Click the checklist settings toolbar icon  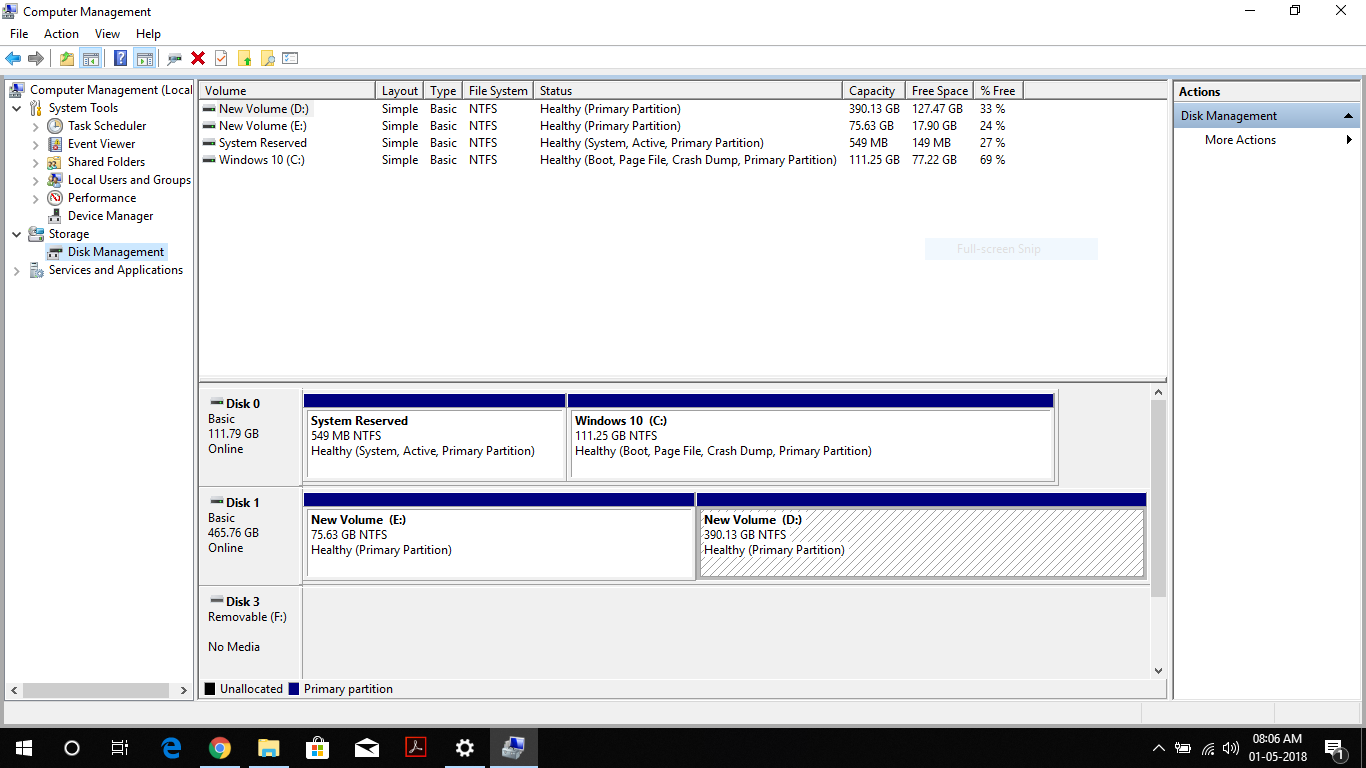(290, 58)
